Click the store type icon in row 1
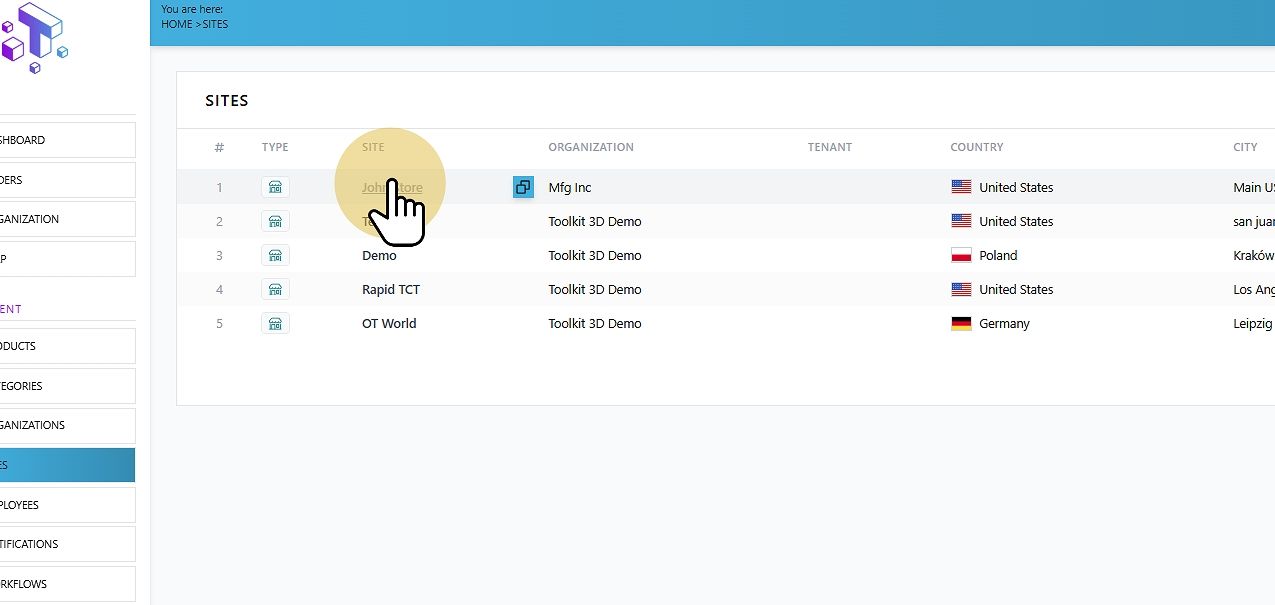 (x=275, y=187)
